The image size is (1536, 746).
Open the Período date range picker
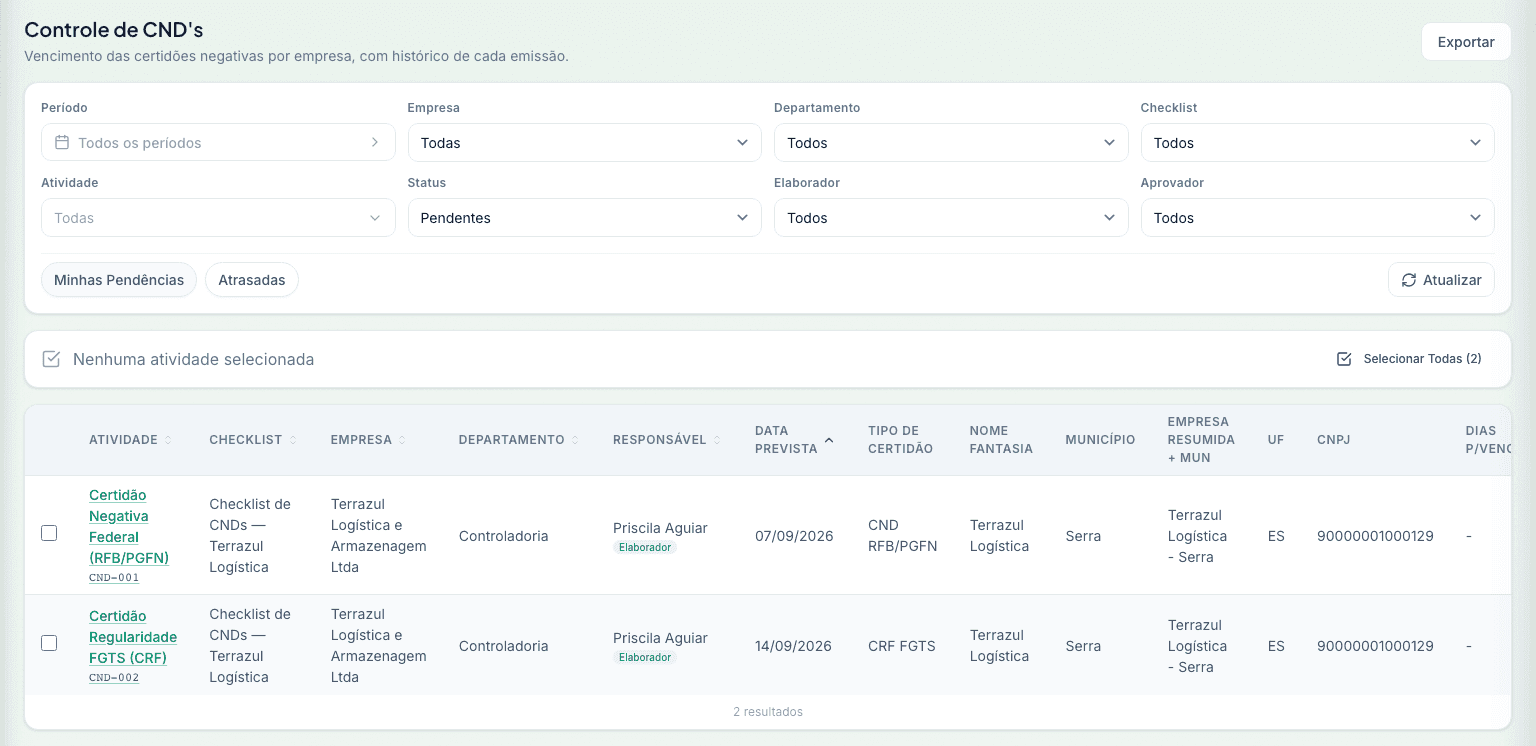tap(218, 143)
